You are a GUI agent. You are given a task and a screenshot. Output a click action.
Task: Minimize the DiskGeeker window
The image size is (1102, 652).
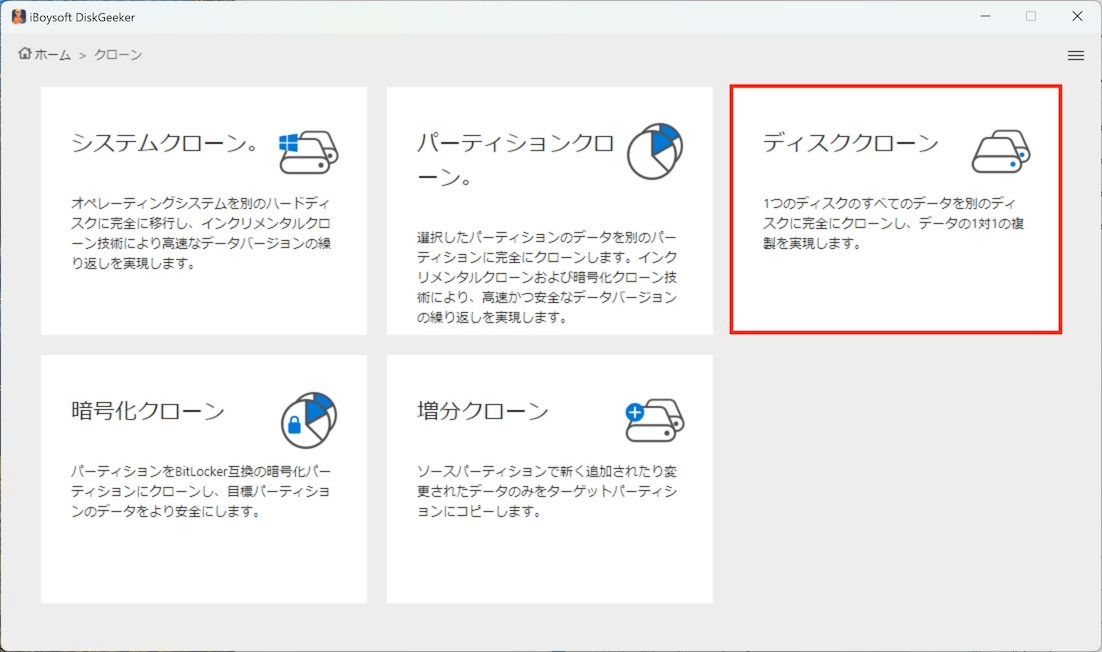[x=985, y=16]
